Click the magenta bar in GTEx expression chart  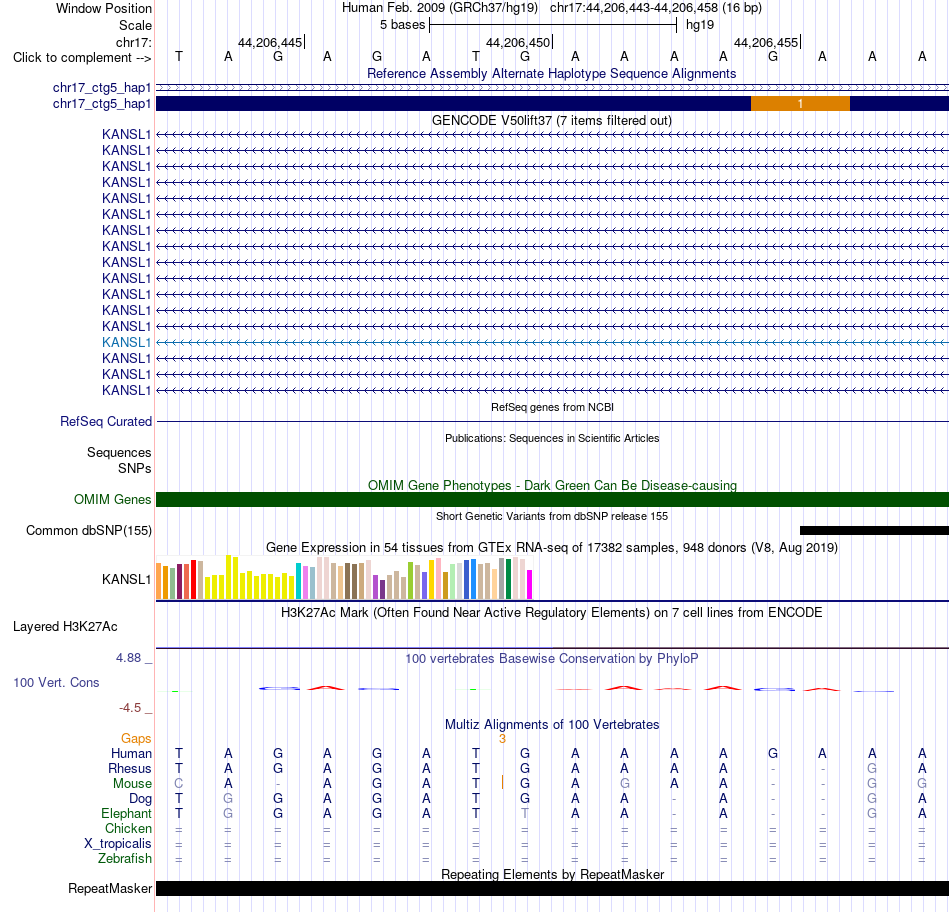[530, 584]
